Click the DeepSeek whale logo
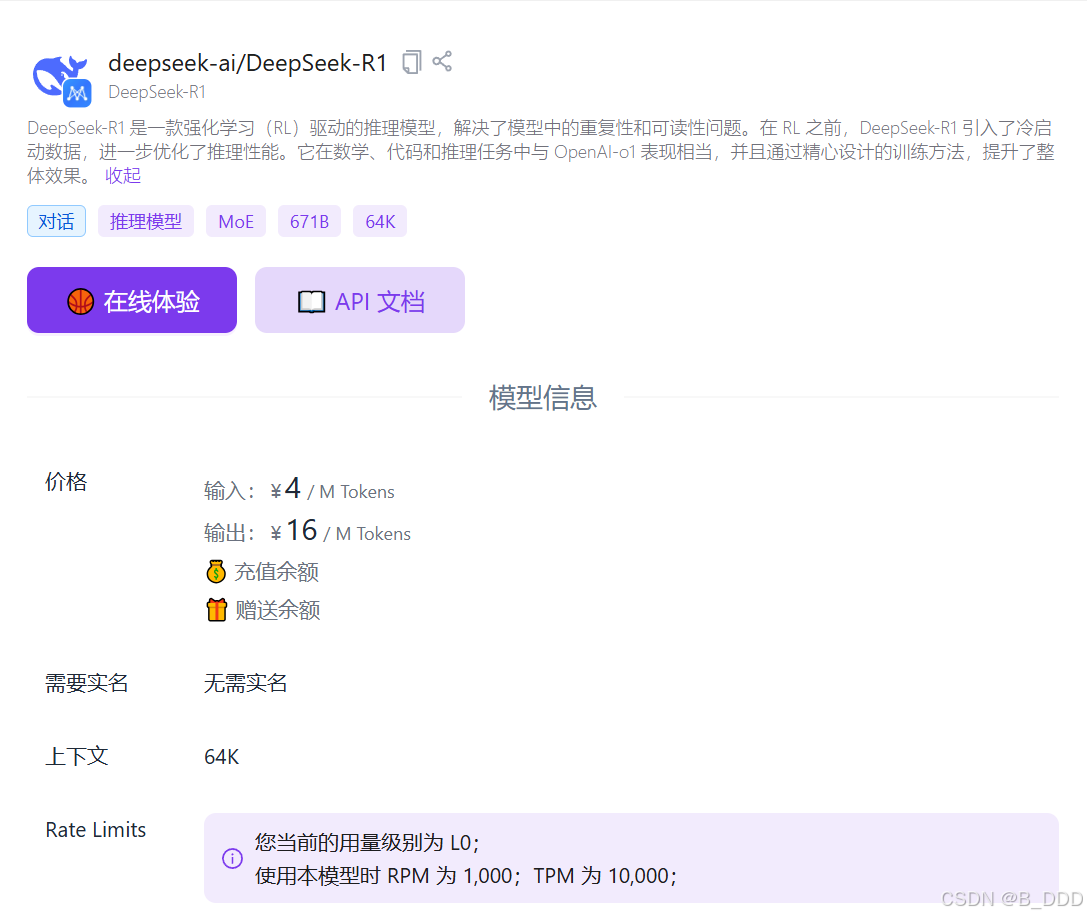This screenshot has height=916, width=1087. (62, 80)
